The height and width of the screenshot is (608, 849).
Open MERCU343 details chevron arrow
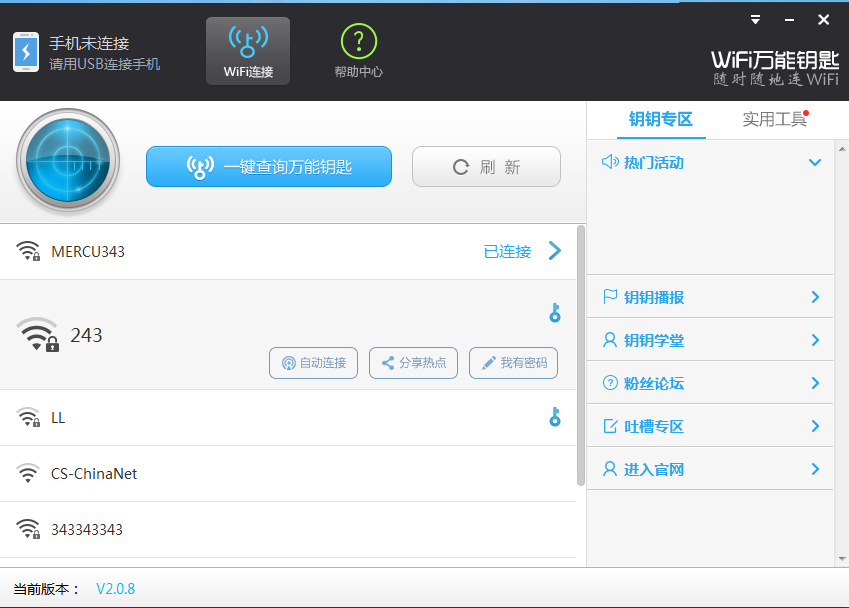click(554, 251)
